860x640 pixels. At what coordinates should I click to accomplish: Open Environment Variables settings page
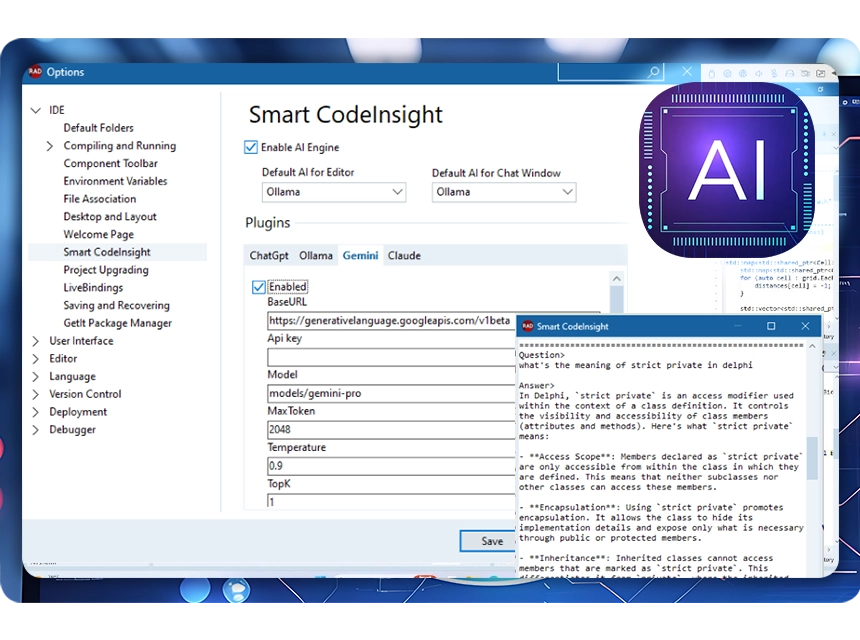coord(115,181)
